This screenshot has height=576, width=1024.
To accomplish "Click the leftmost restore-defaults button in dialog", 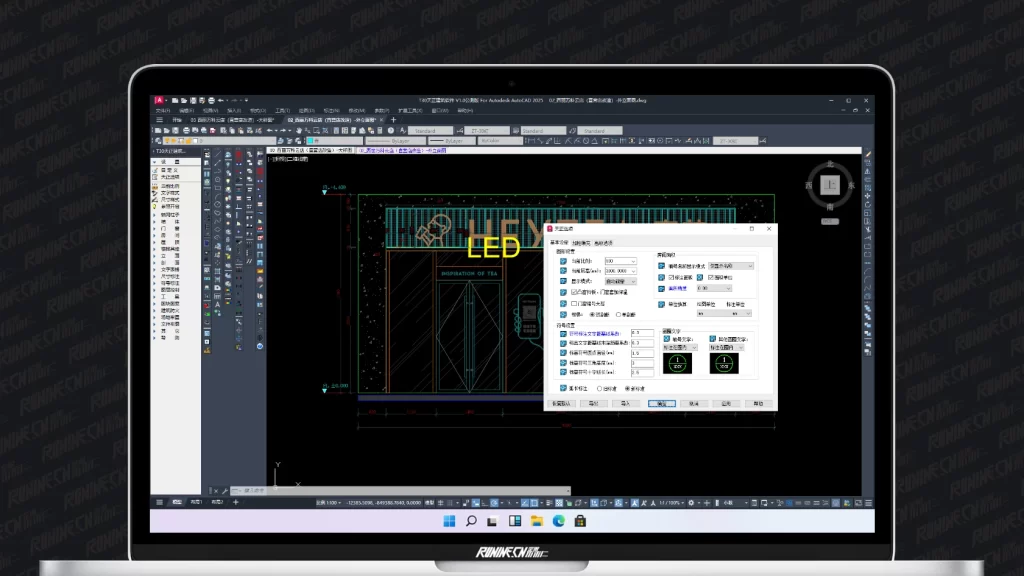I will [562, 403].
